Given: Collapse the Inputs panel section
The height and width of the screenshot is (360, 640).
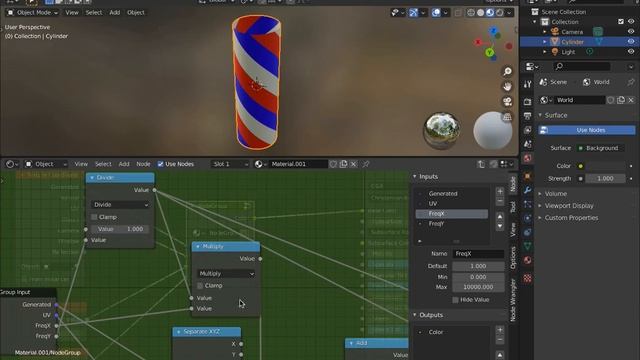Looking at the screenshot, I should click(x=415, y=177).
